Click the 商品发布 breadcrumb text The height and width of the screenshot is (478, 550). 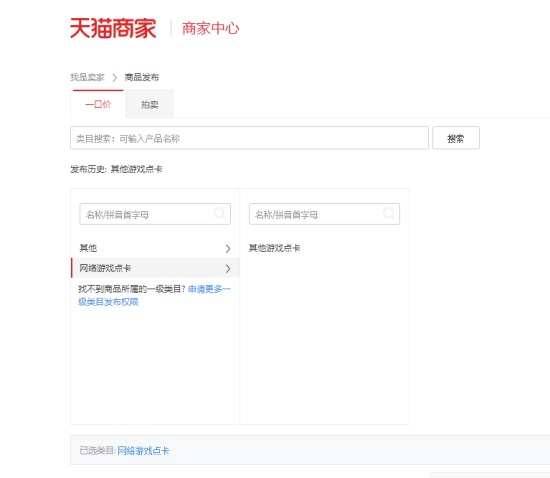pos(142,77)
